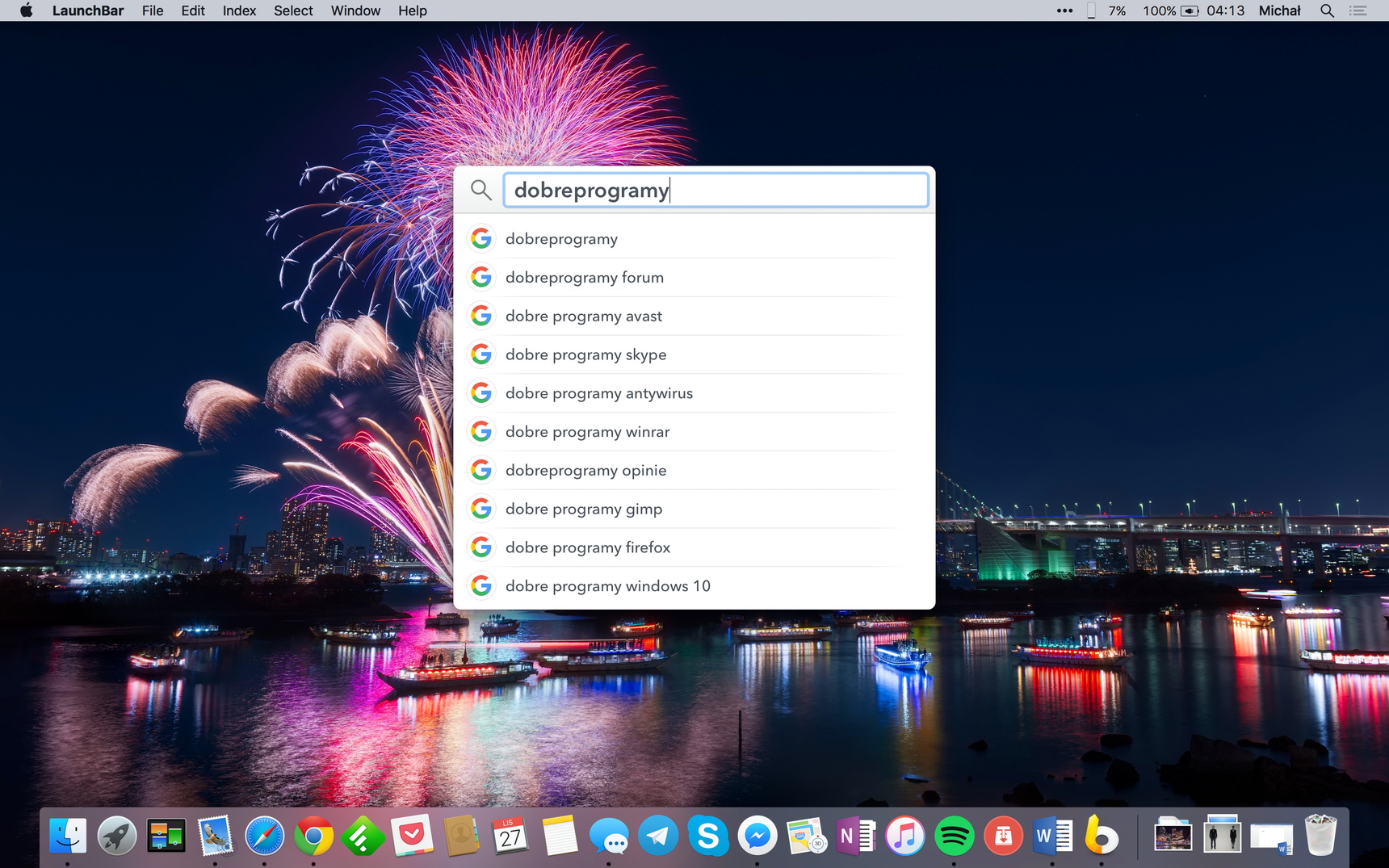Open the Window menu

pyautogui.click(x=355, y=10)
